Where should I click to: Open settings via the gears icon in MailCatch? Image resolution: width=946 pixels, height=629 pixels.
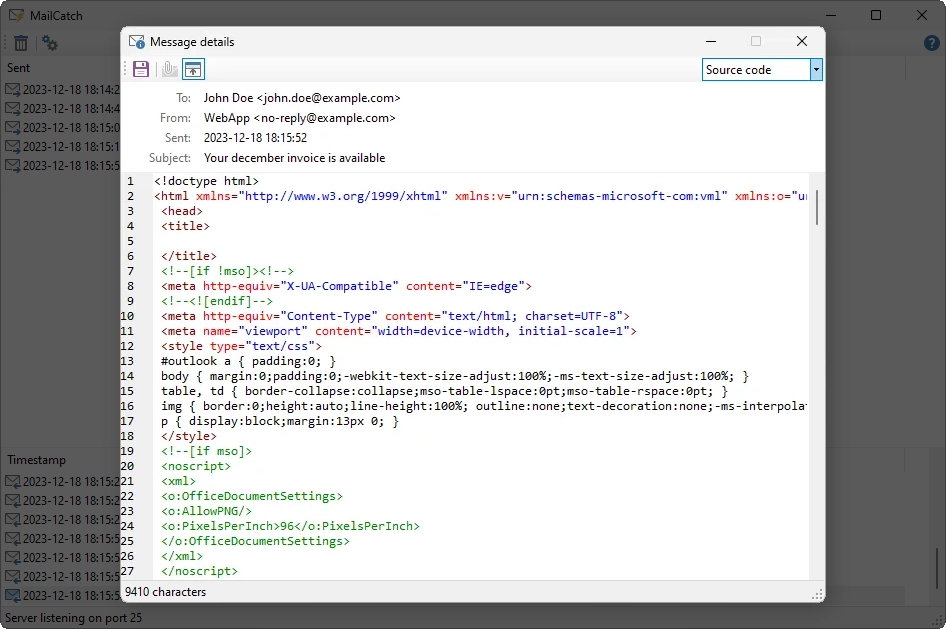click(49, 43)
